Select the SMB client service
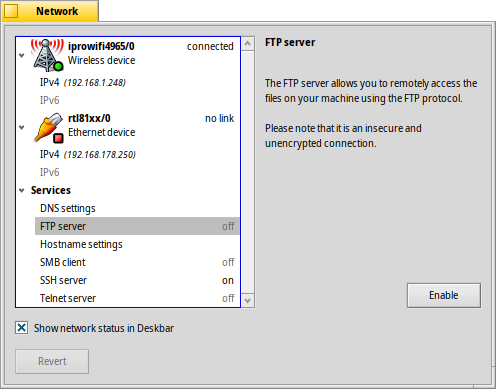496x389 pixels. coord(137,262)
